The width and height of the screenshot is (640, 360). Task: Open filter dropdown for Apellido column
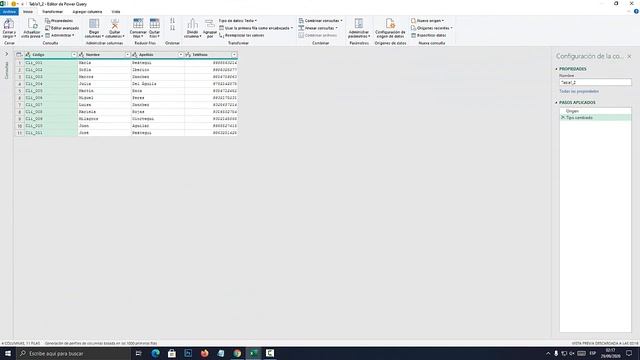pos(181,55)
